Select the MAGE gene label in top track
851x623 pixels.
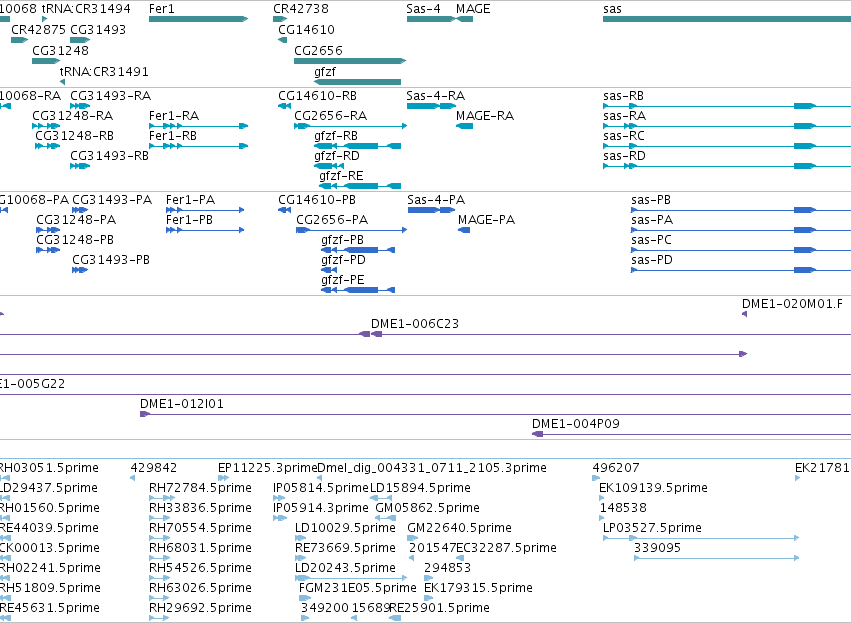pos(473,9)
